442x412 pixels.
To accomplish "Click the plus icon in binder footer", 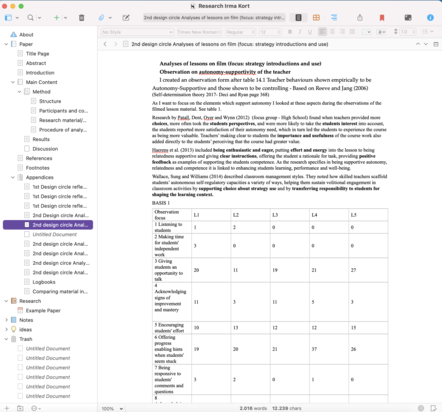I will 7,408.
